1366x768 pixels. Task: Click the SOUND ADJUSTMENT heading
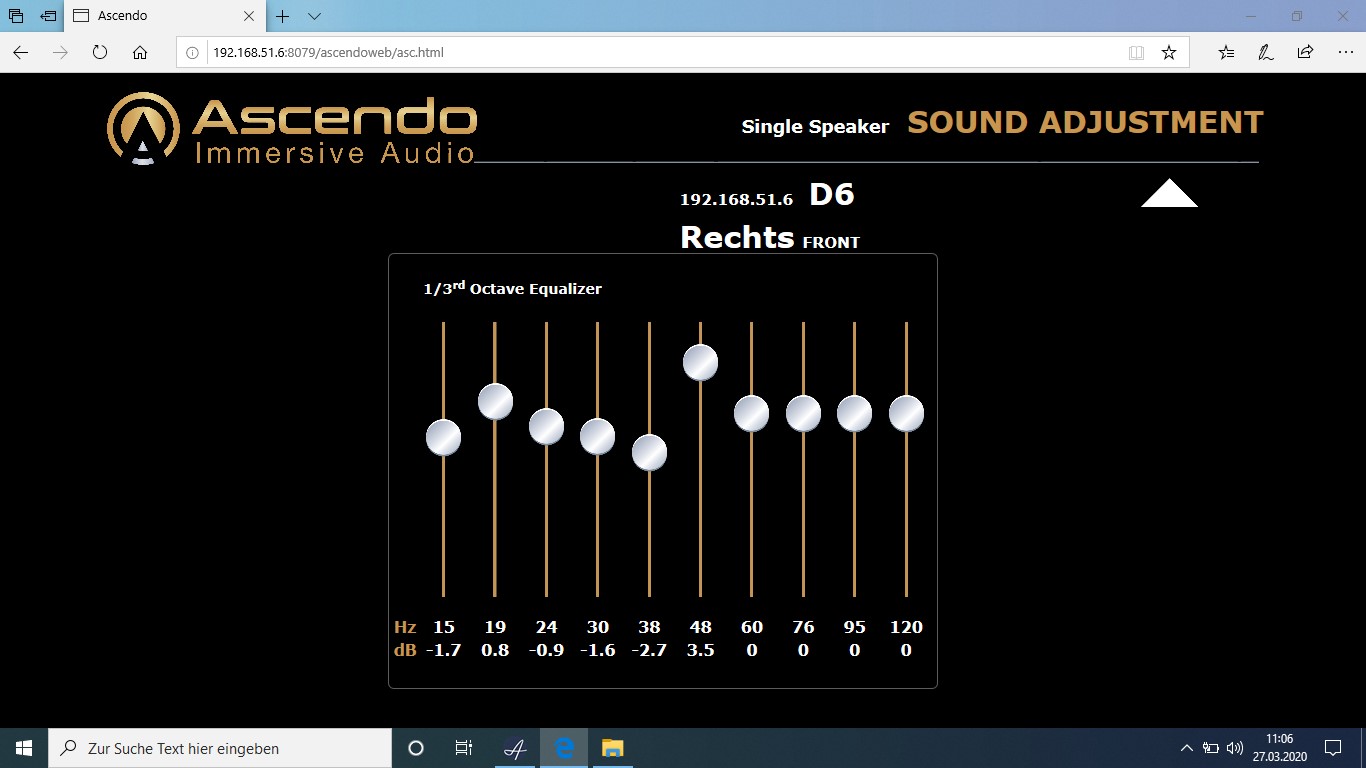[x=1085, y=123]
